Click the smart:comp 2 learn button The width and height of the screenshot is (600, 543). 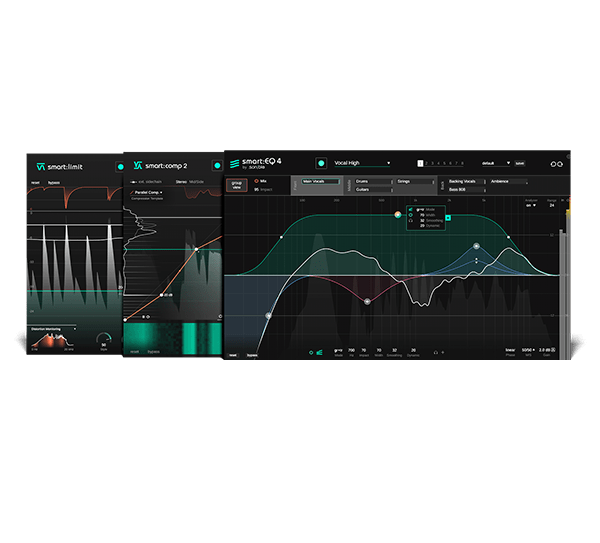217,166
